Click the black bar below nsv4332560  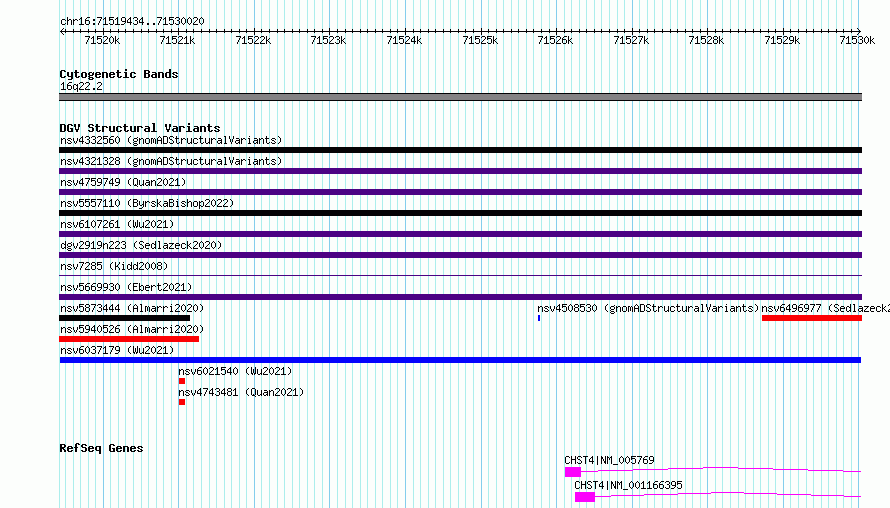click(x=460, y=150)
